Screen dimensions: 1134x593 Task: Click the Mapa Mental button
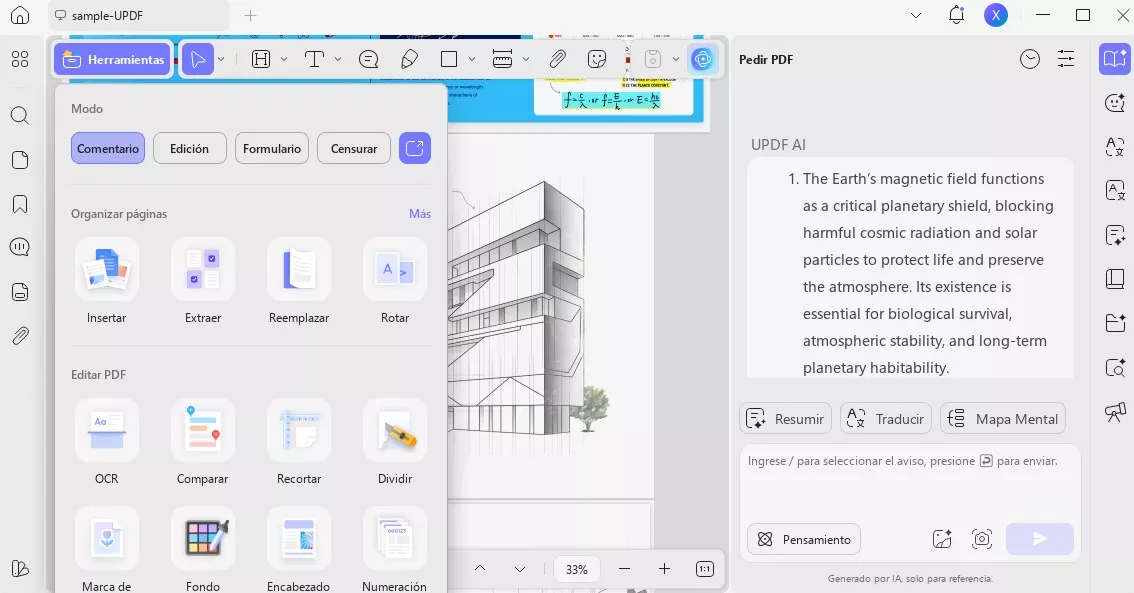click(x=1003, y=419)
